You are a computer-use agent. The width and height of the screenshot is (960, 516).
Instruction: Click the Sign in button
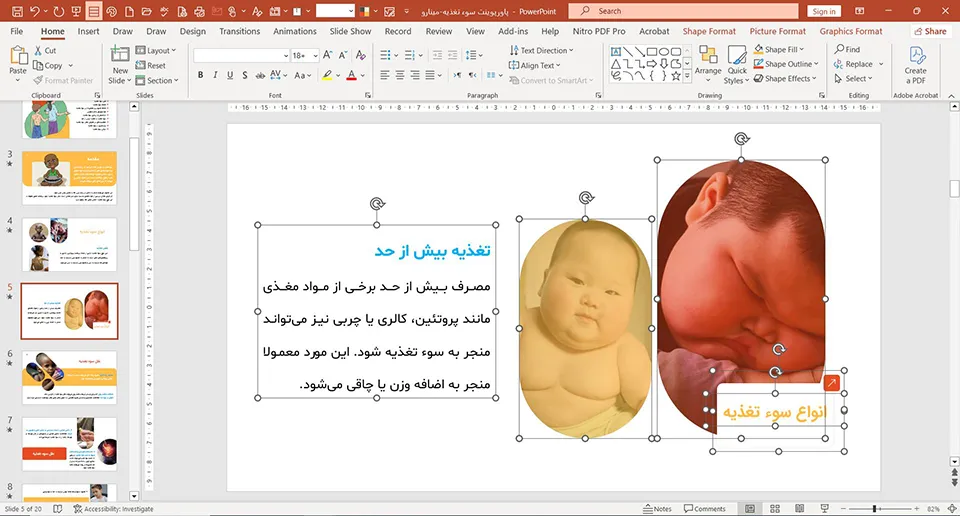pos(824,11)
